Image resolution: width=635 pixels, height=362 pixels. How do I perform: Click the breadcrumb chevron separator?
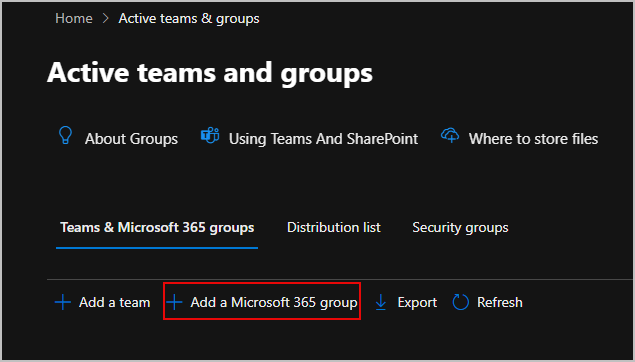click(x=106, y=18)
